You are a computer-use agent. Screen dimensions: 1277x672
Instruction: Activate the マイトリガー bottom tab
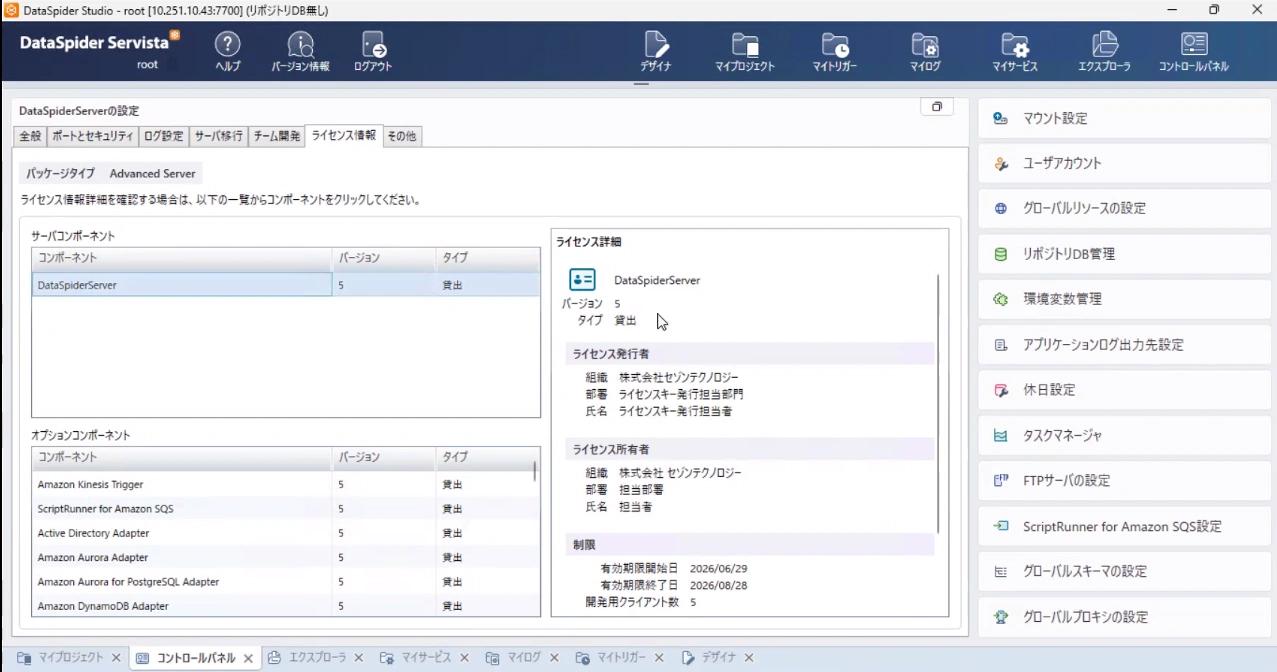[x=622, y=658]
